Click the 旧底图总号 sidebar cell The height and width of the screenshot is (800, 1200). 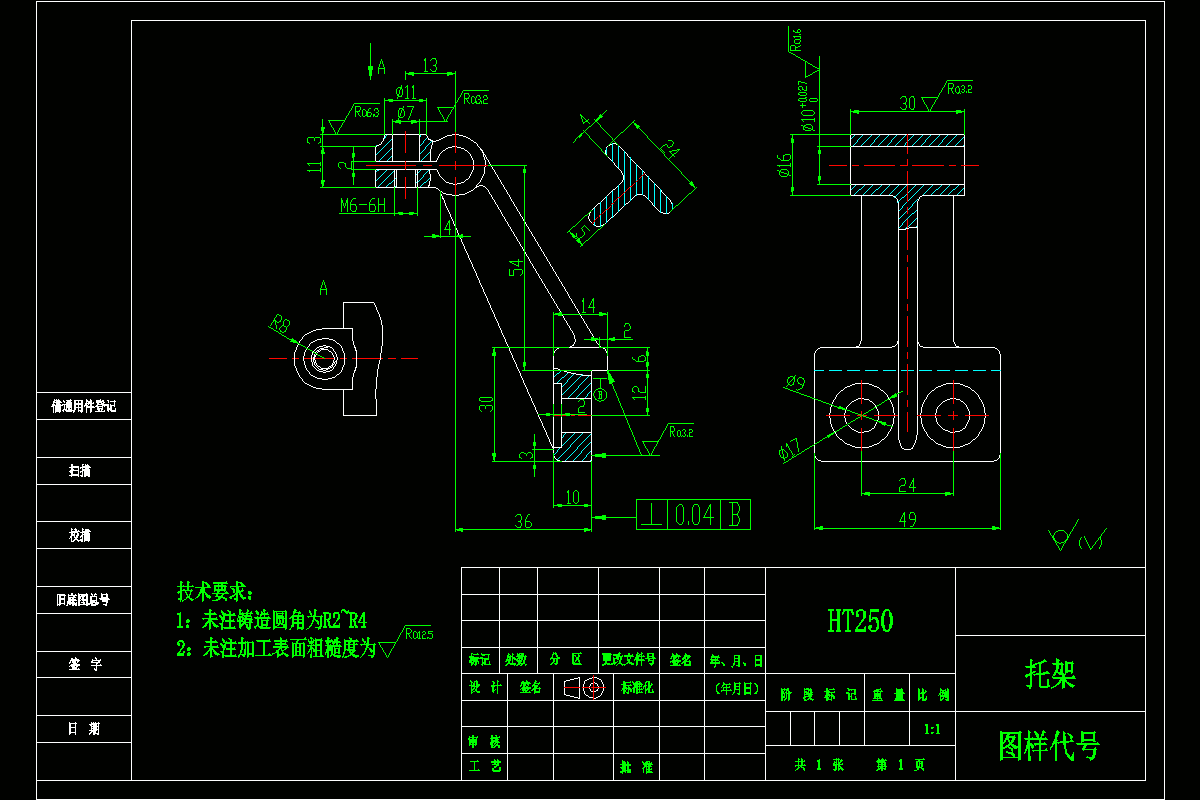click(84, 600)
